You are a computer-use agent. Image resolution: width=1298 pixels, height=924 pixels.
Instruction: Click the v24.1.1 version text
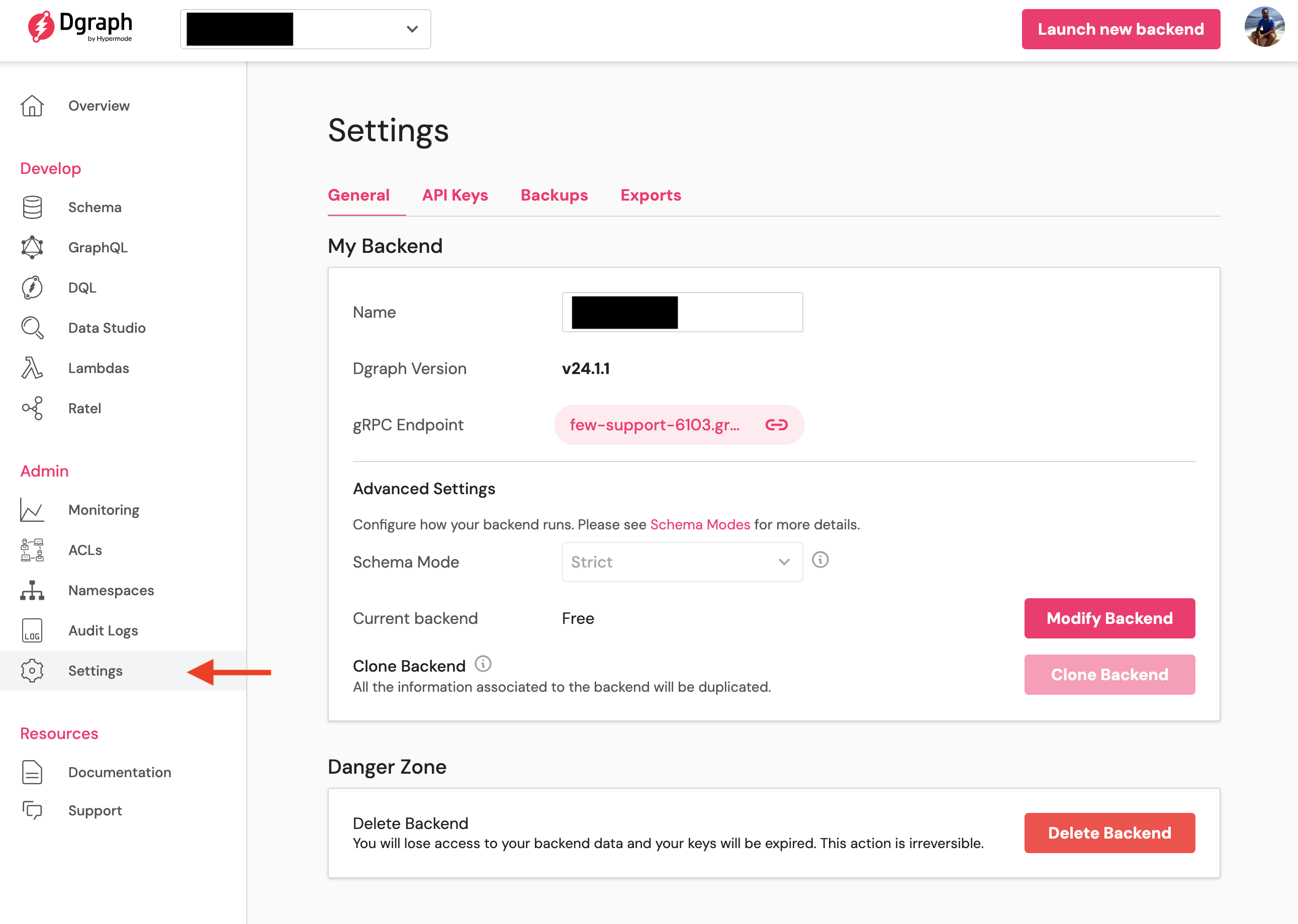pos(585,368)
